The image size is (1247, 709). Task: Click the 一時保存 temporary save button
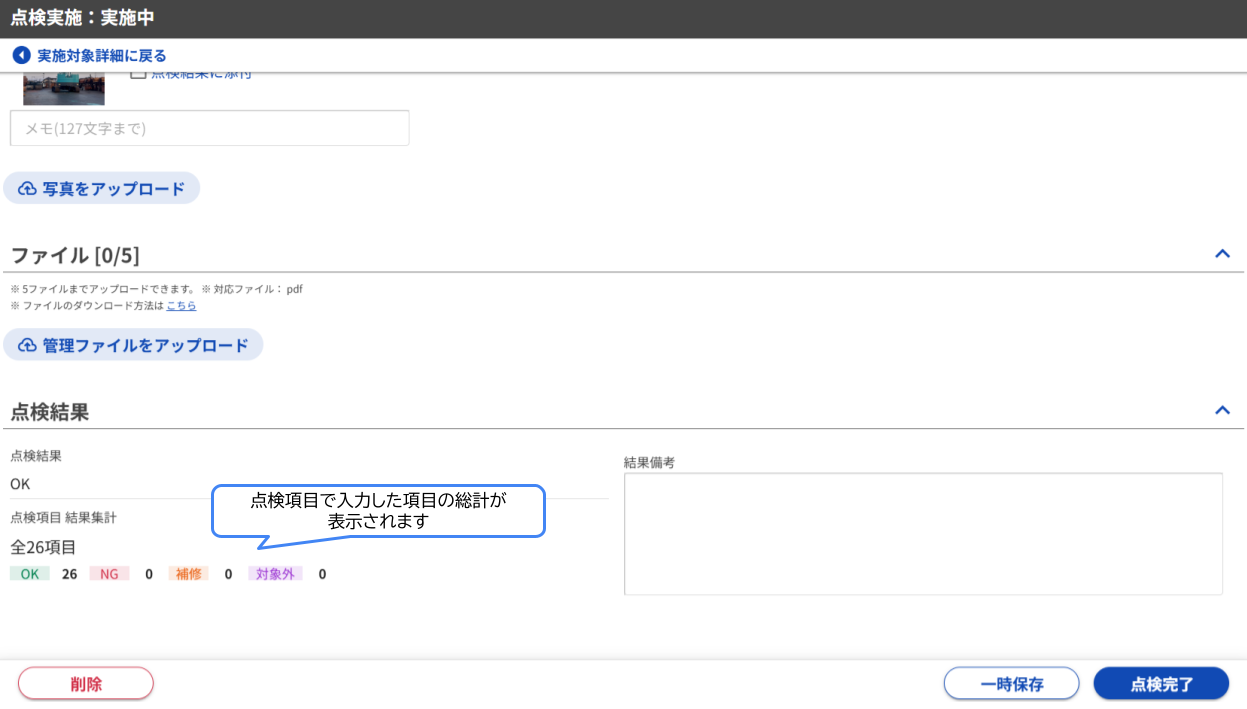point(1011,683)
